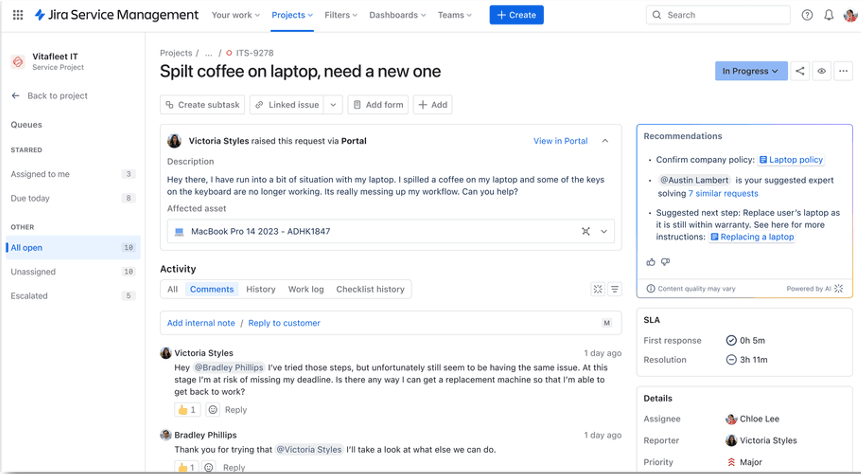Open the Unassigned queue

point(72,272)
